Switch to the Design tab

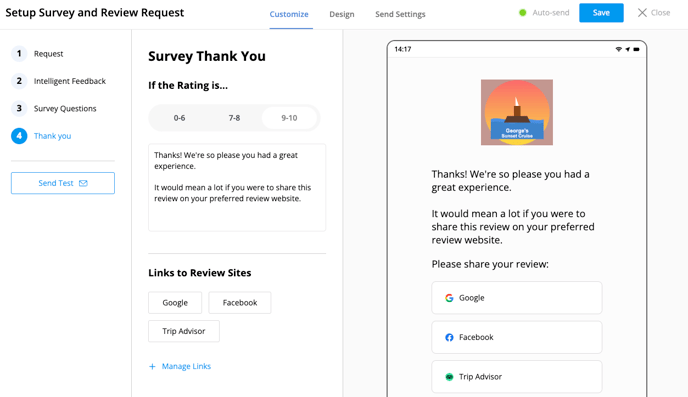[x=342, y=14]
